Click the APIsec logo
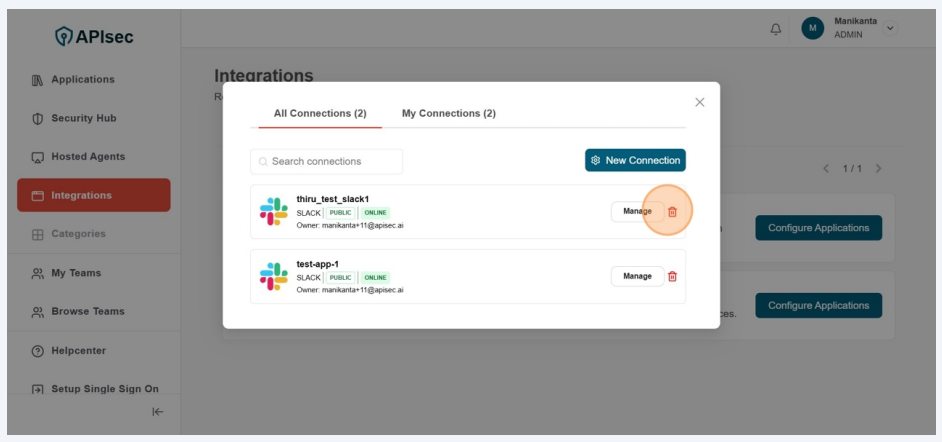Image resolution: width=942 pixels, height=442 pixels. 93,37
